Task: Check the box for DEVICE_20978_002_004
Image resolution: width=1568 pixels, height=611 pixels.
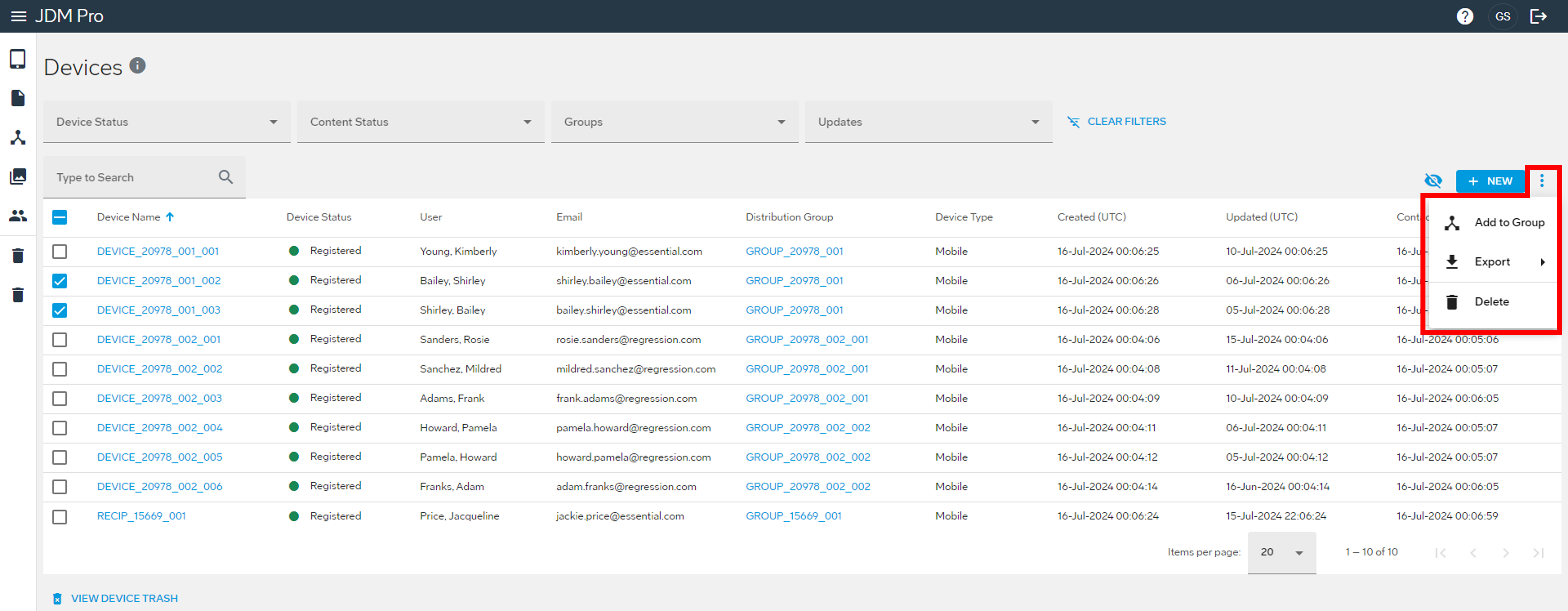Action: 60,428
